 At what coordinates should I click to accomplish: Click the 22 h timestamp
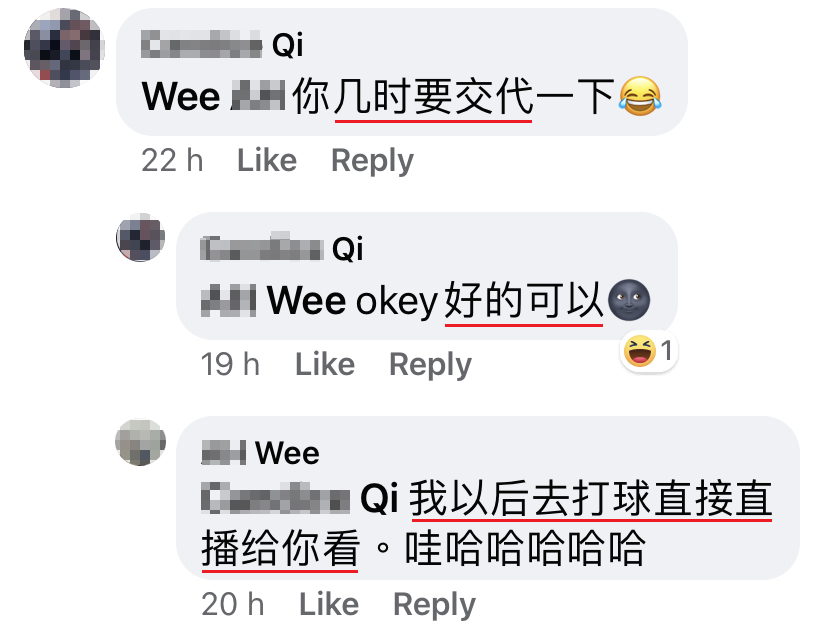172,160
